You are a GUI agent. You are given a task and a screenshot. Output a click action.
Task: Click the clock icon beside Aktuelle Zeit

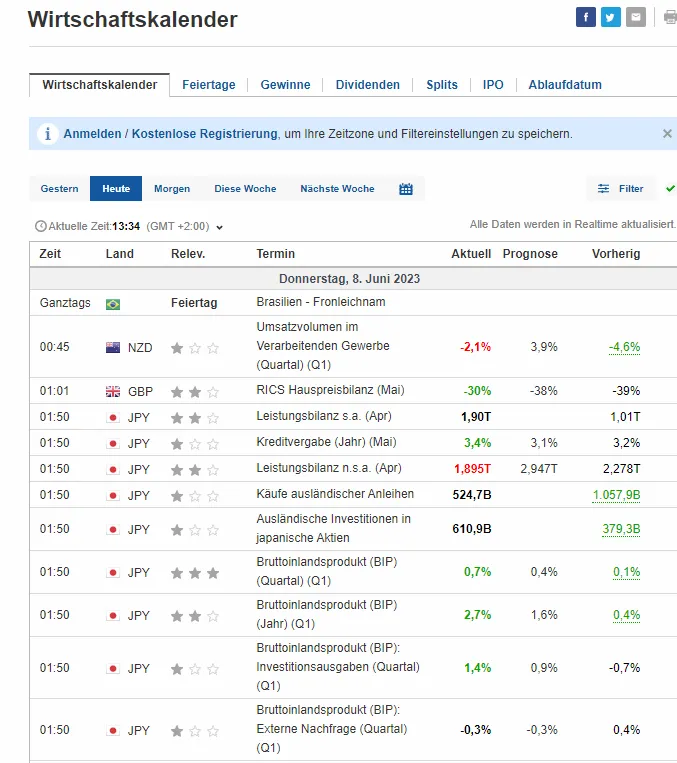(40, 227)
